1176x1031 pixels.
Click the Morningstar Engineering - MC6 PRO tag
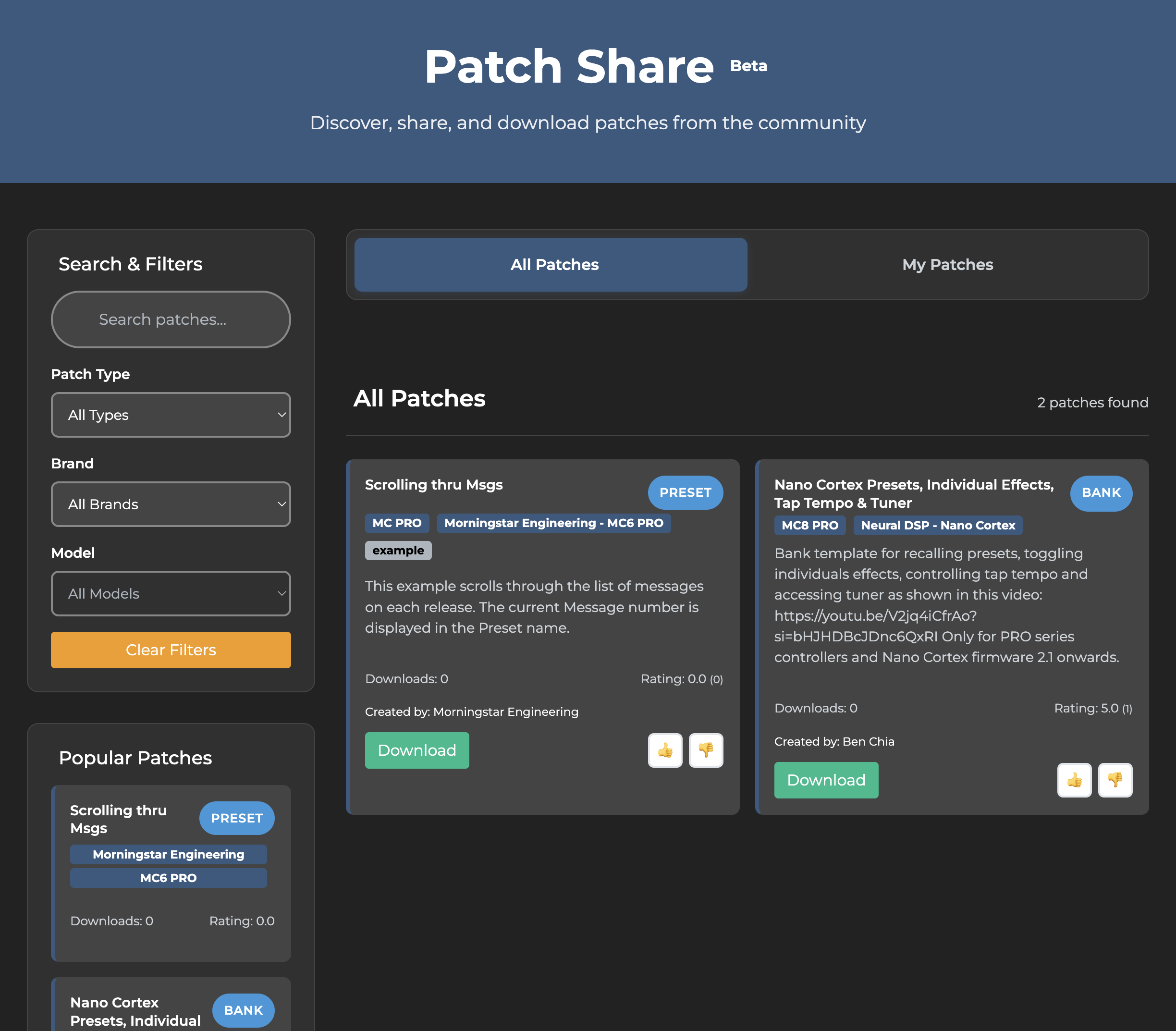553,523
